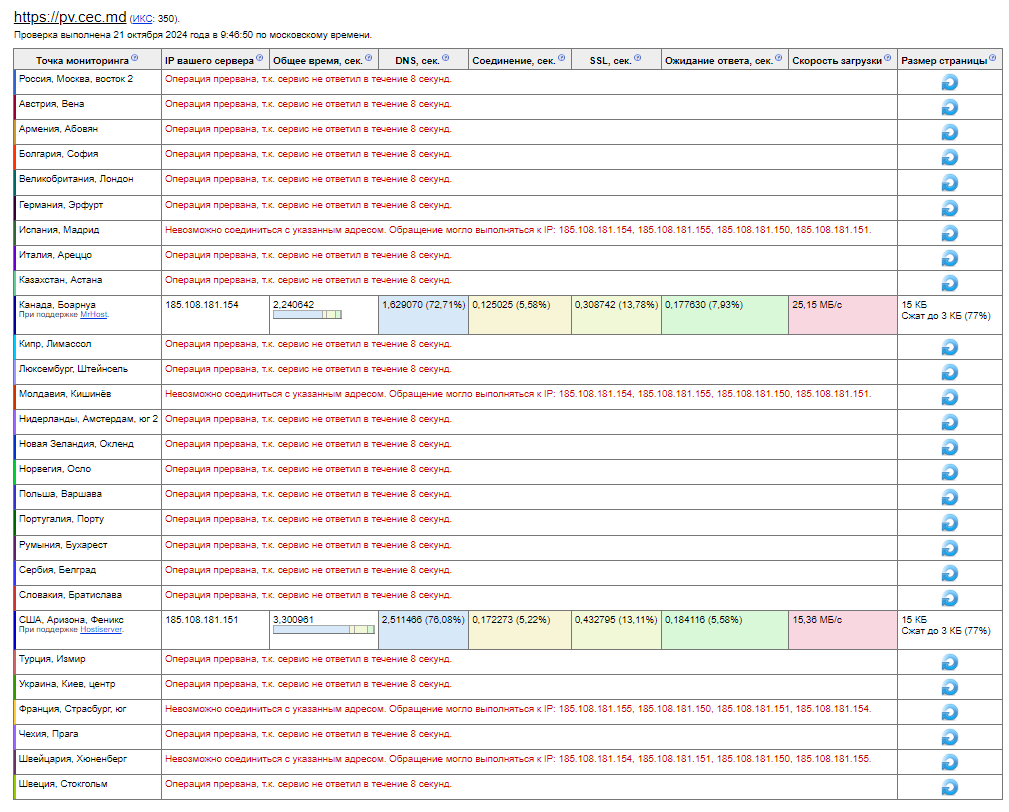This screenshot has width=1009, height=812.
Task: Open the ИКС link in header
Action: [x=142, y=19]
